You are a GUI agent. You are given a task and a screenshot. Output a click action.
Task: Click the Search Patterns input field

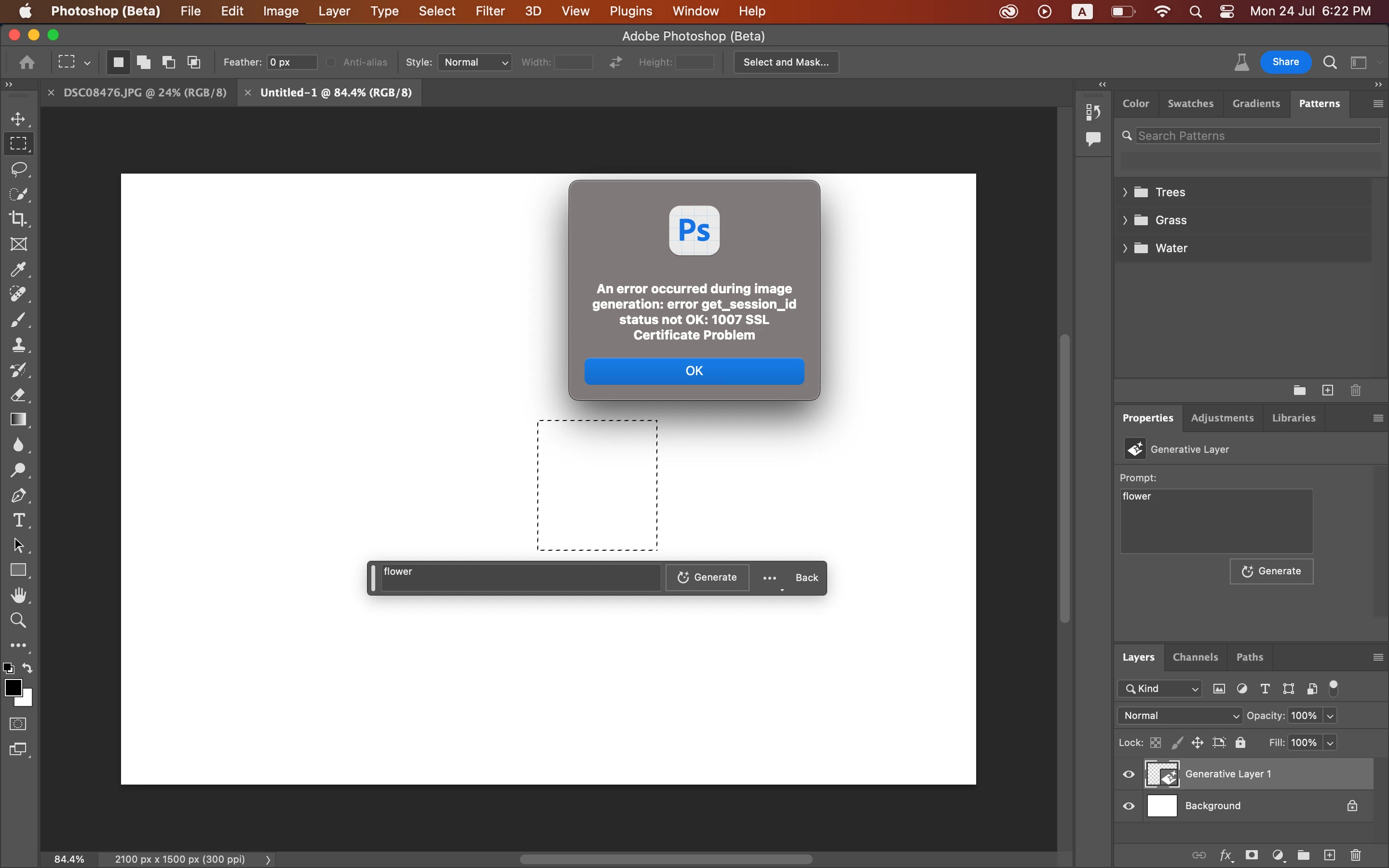click(x=1257, y=136)
